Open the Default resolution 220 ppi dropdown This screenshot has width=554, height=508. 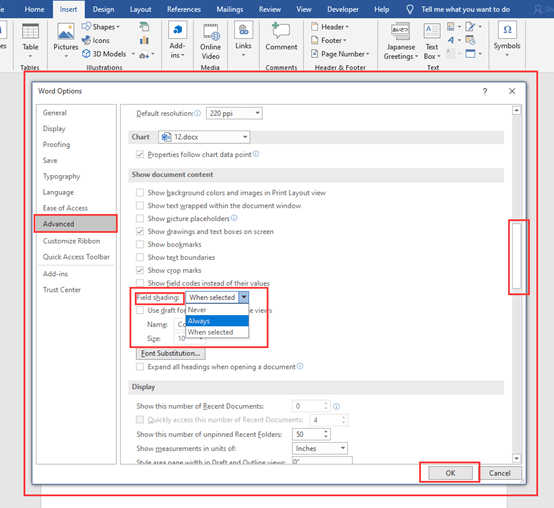click(234, 113)
